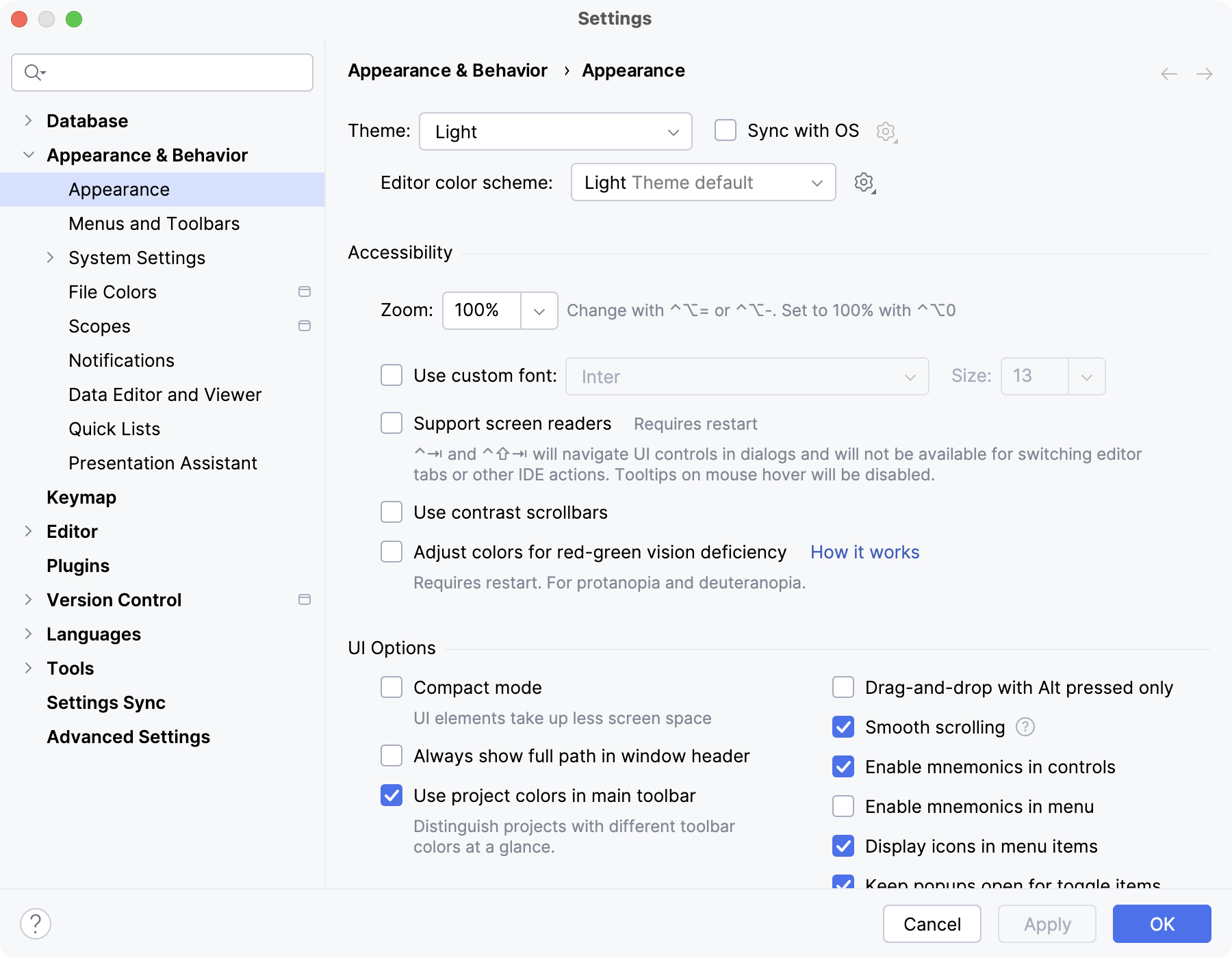Viewport: 1232px width, 958px height.
Task: Click the help question mark at bottom left
Action: [35, 923]
